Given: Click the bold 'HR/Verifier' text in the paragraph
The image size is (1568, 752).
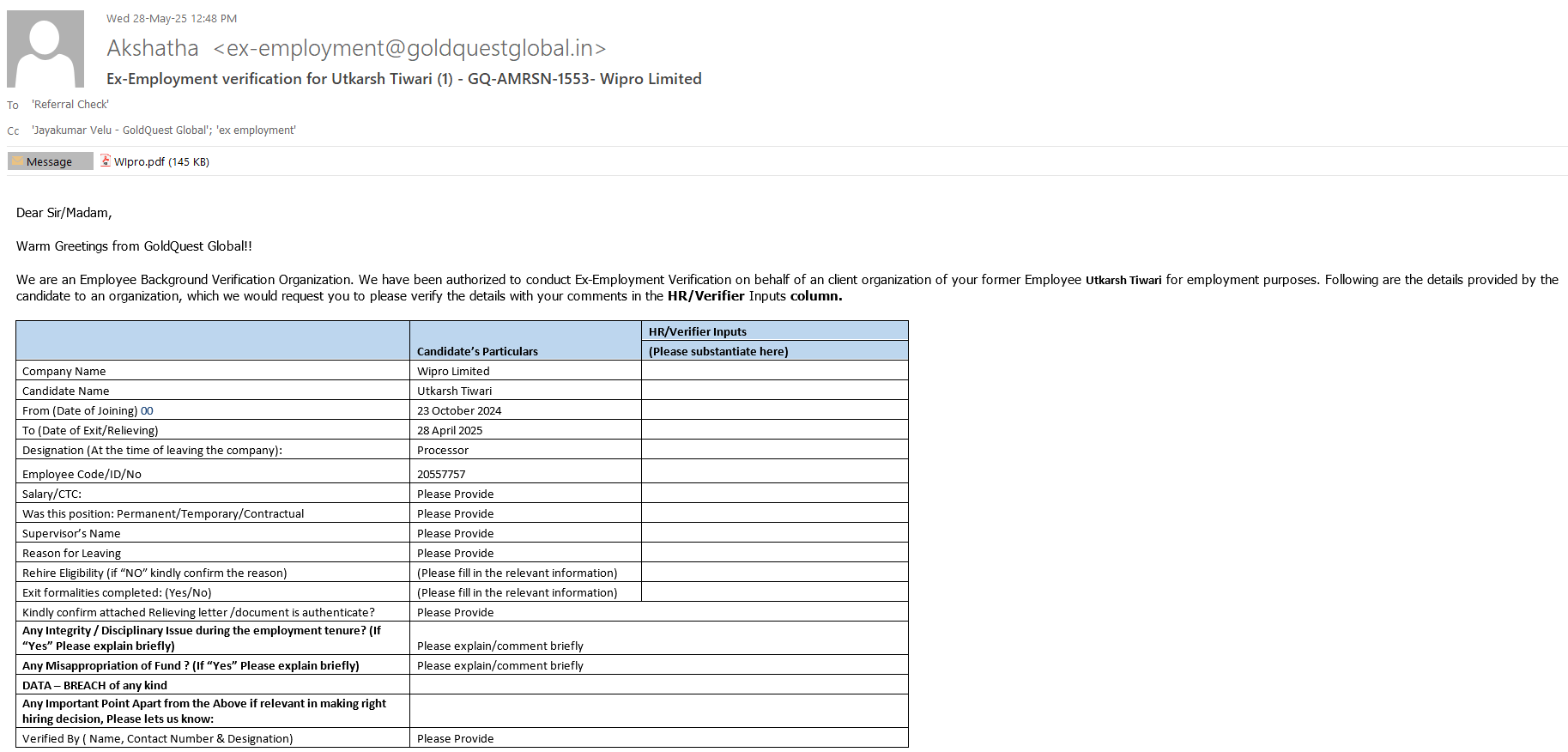Looking at the screenshot, I should pos(706,296).
